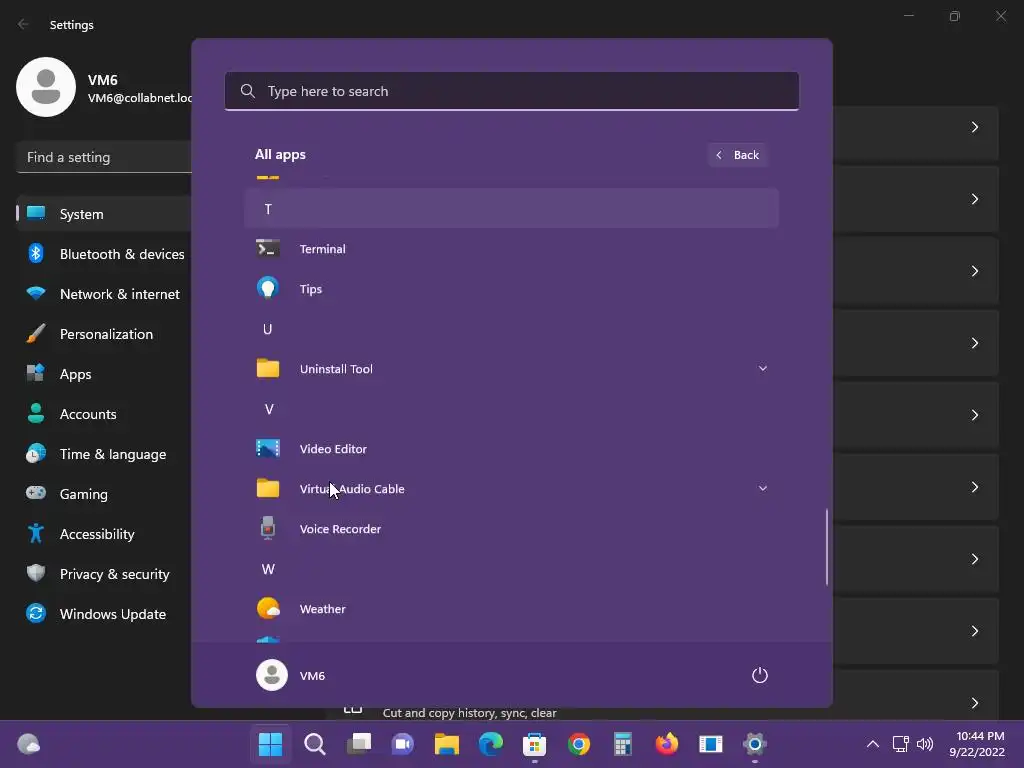Click the VM6 profile avatar in Settings
Screen dimensions: 1024x768
(46, 87)
